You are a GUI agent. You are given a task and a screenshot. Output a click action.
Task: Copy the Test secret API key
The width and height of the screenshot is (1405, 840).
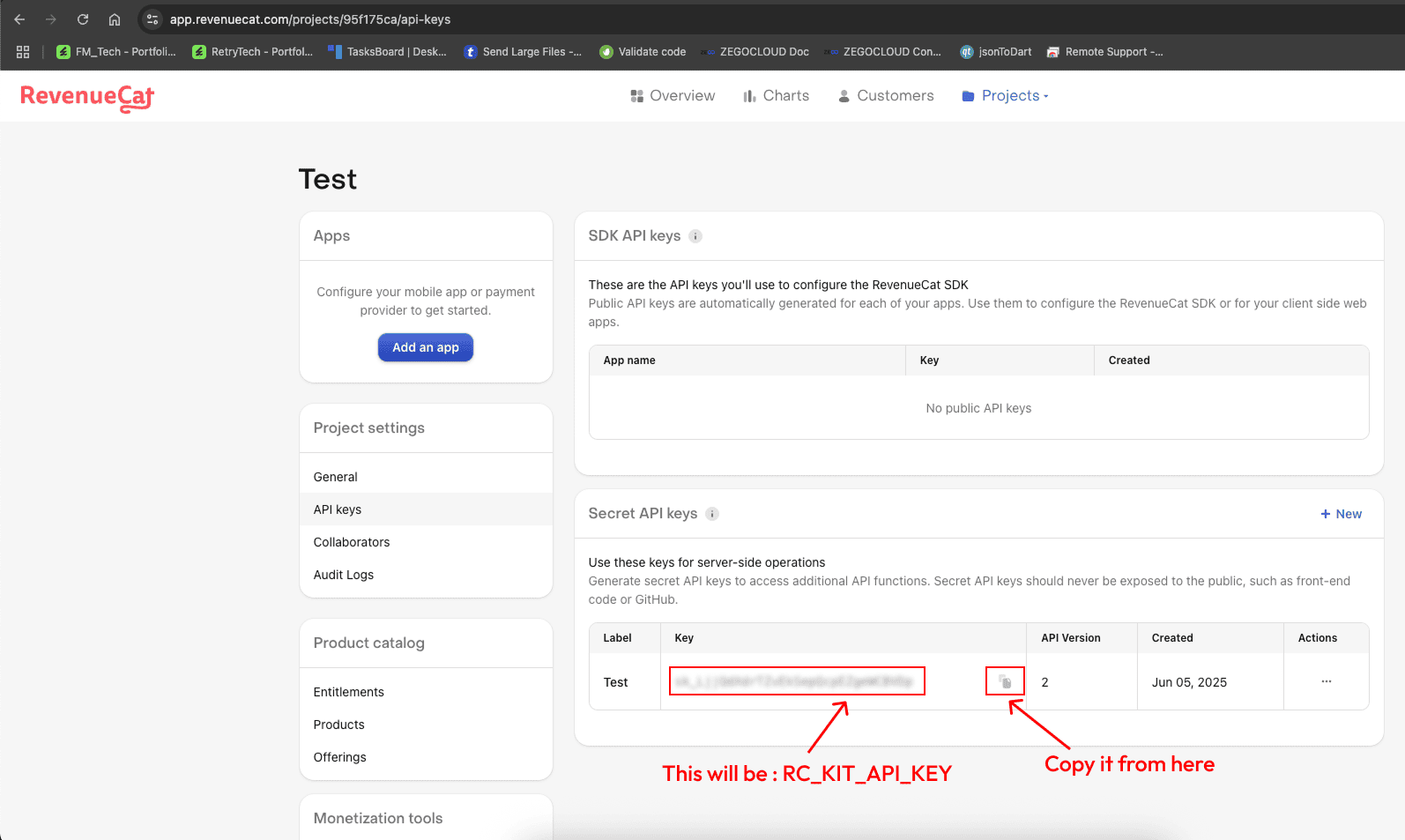pos(1005,681)
